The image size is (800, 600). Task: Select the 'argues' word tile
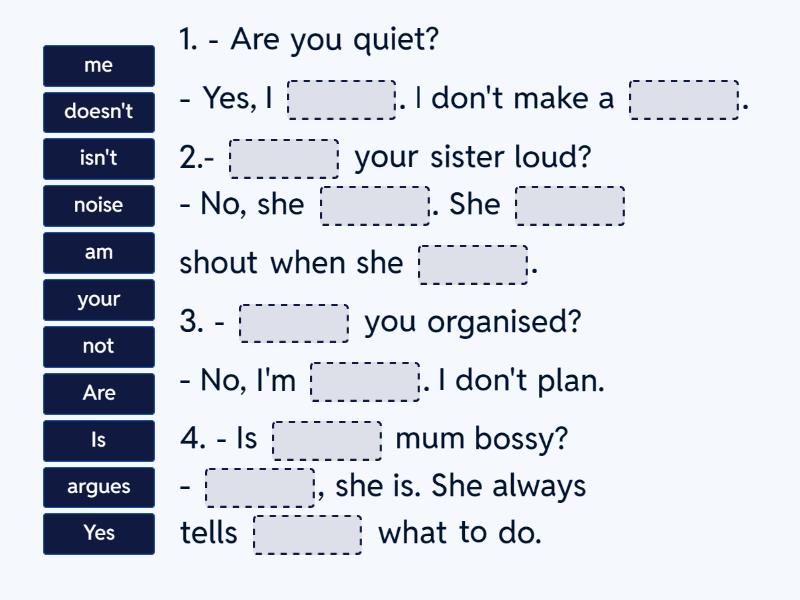point(99,488)
